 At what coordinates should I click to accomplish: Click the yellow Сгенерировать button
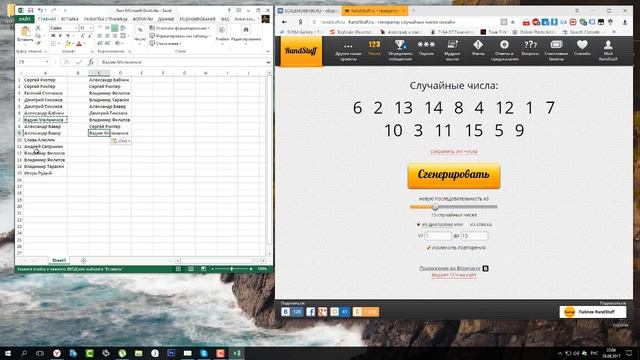point(454,176)
